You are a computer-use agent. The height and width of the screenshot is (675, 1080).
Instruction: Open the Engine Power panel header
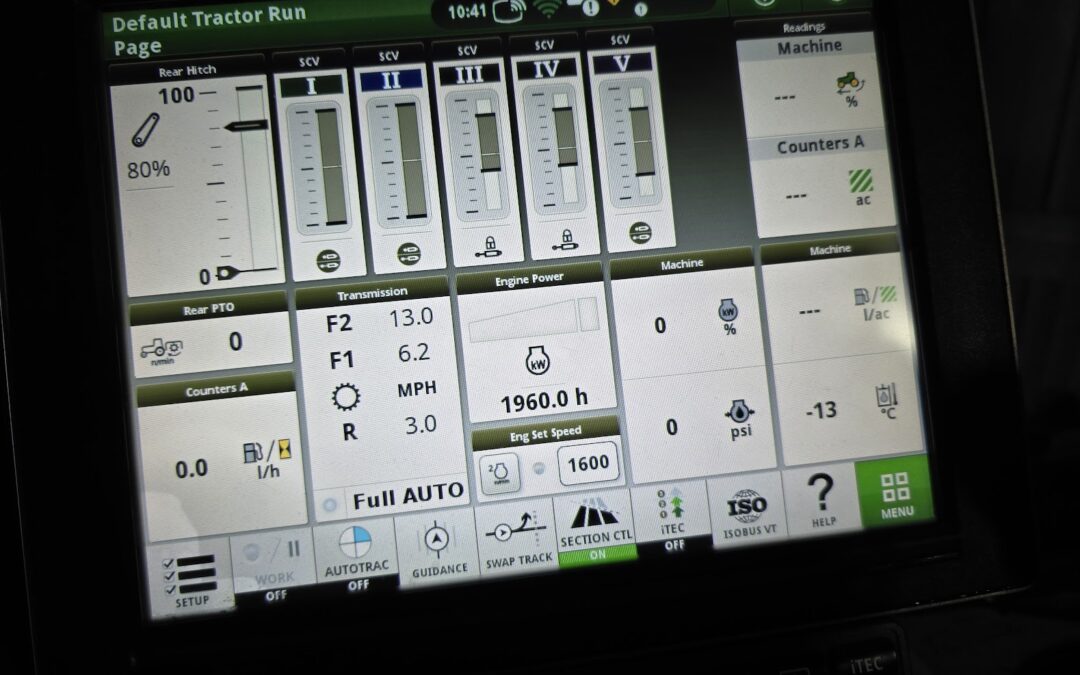[529, 279]
